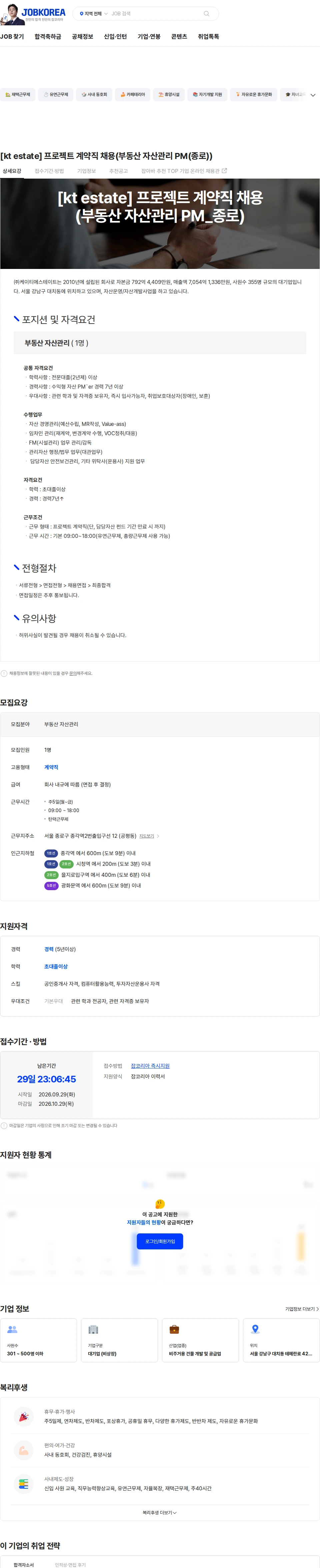Click the 5호선 badge for 광화문역
320x1568 pixels.
click(x=51, y=886)
